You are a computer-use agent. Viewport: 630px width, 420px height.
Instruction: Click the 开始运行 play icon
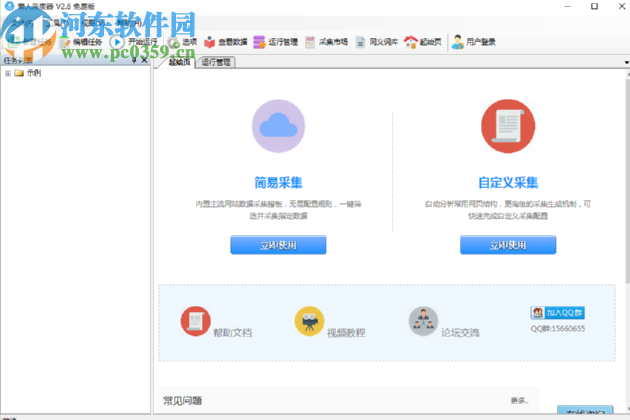click(x=117, y=42)
